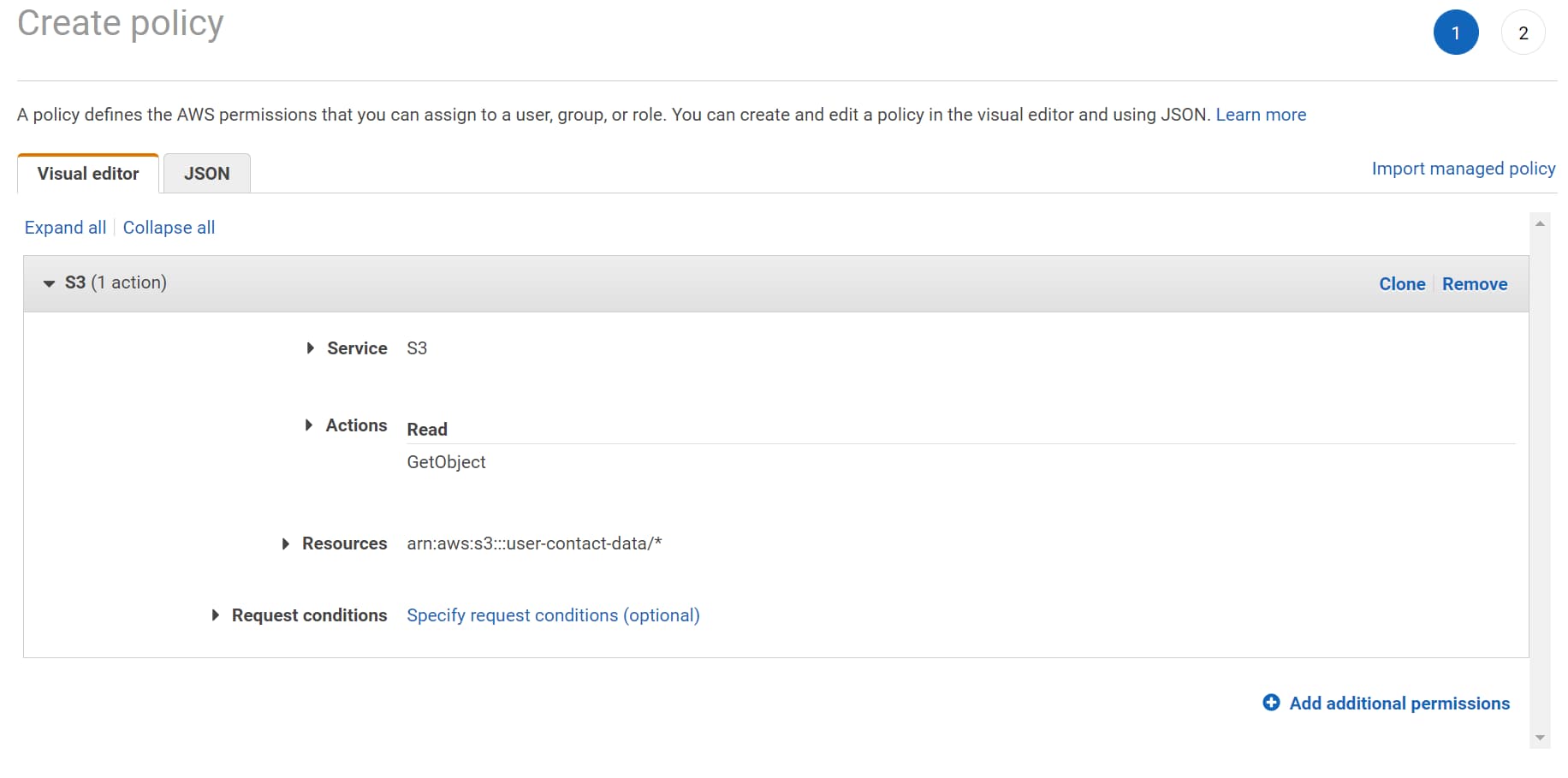The height and width of the screenshot is (778, 1568).
Task: Click the scrollbar down arrow
Action: (x=1540, y=738)
